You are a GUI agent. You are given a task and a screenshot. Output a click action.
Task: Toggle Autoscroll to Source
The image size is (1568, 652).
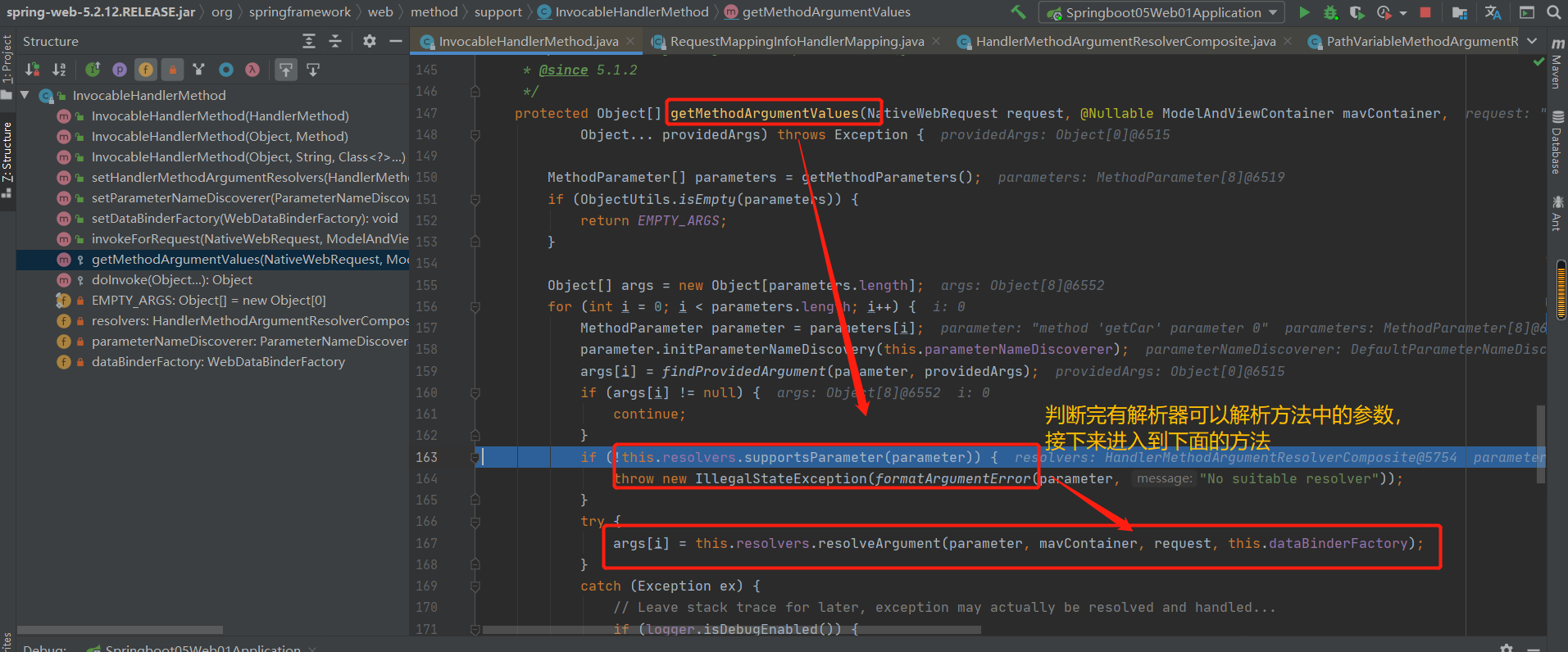(285, 70)
